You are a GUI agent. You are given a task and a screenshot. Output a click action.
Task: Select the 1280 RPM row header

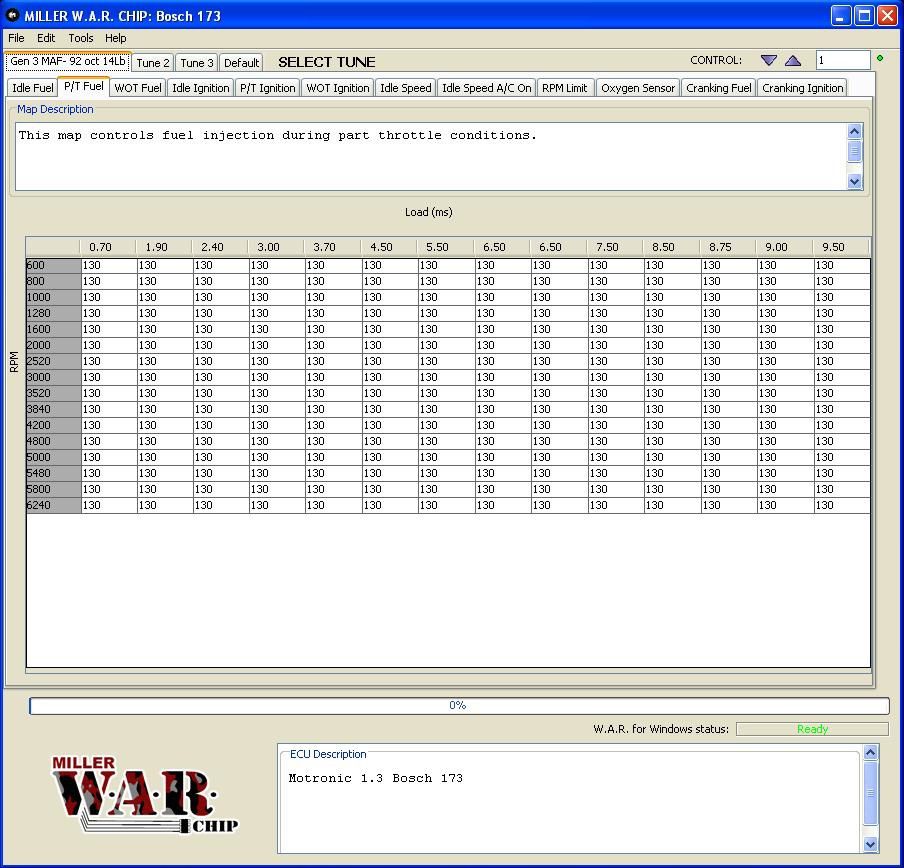(53, 313)
